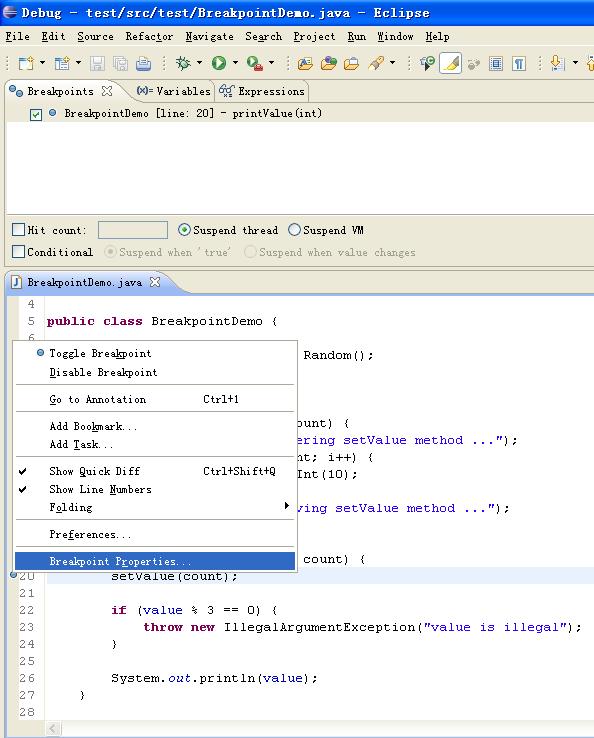Open dropdown arrow next to Debug icon
594x738 pixels.
200,63
